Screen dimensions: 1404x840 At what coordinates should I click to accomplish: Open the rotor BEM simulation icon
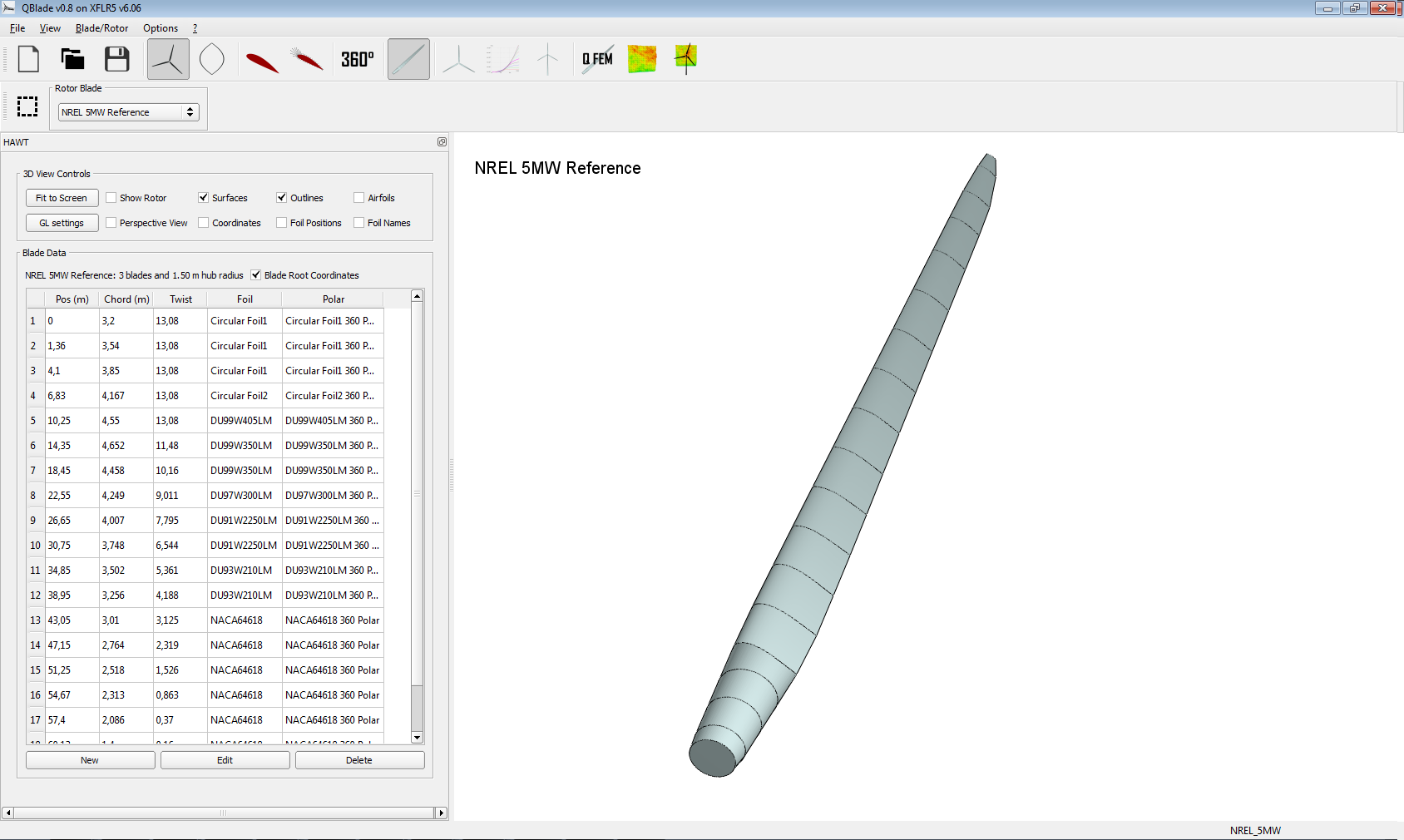point(459,59)
